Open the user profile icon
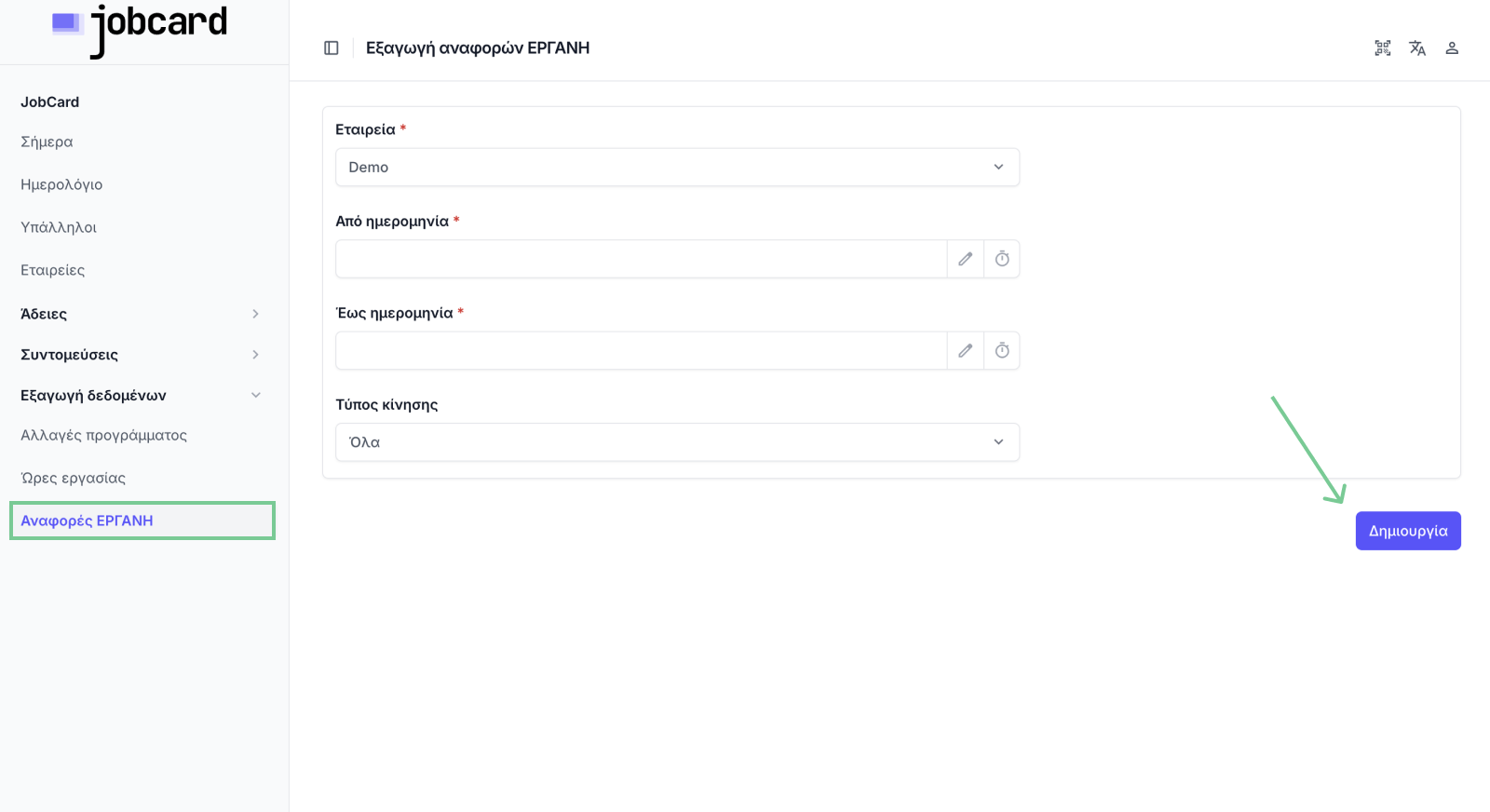This screenshot has height=812, width=1490. [1452, 48]
